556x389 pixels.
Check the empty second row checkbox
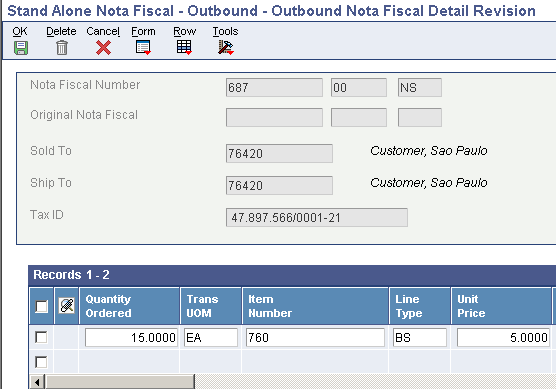[41, 362]
